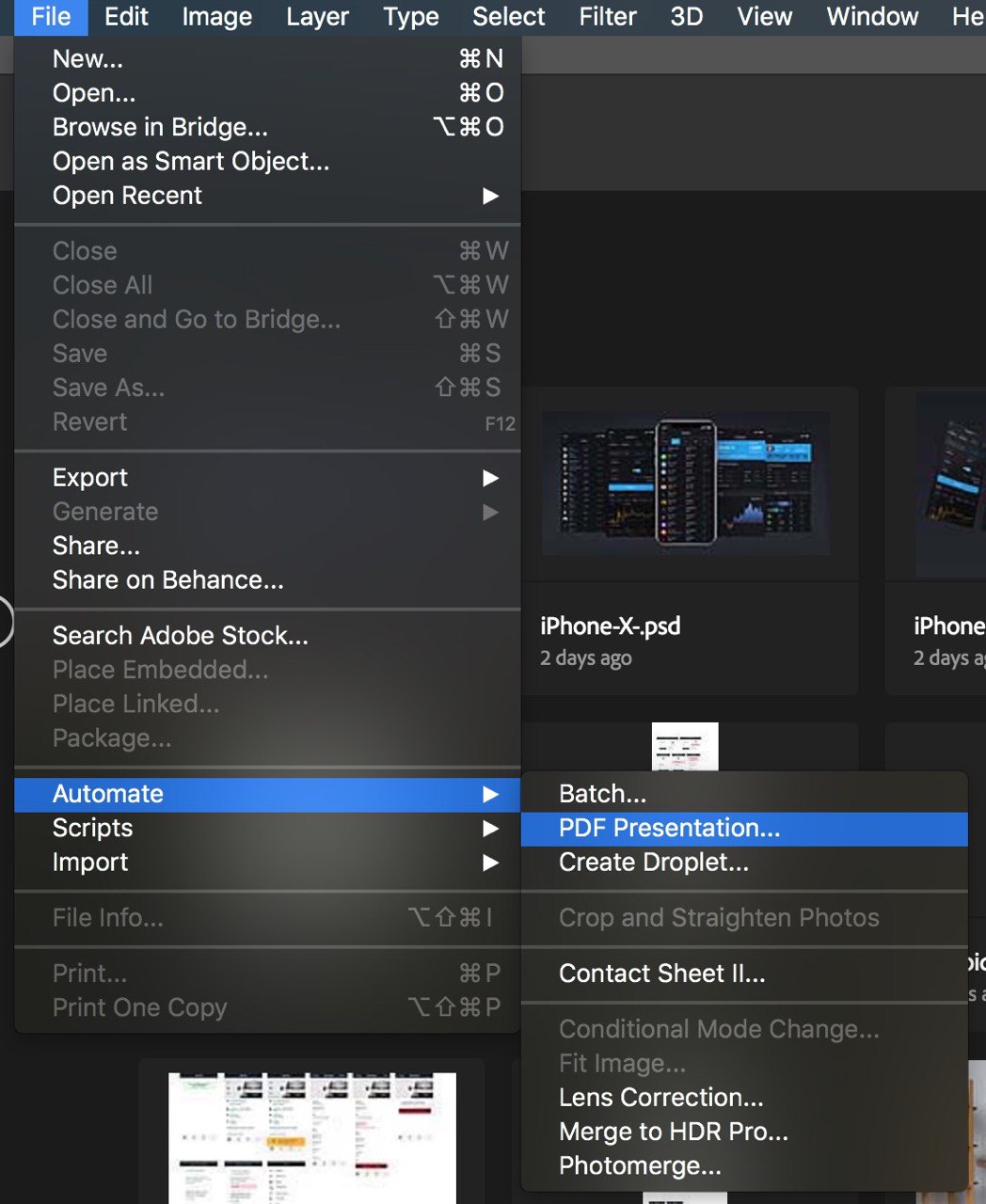Choose Merge to HDR Pro...
Screen dimensions: 986x1204
click(744, 1133)
